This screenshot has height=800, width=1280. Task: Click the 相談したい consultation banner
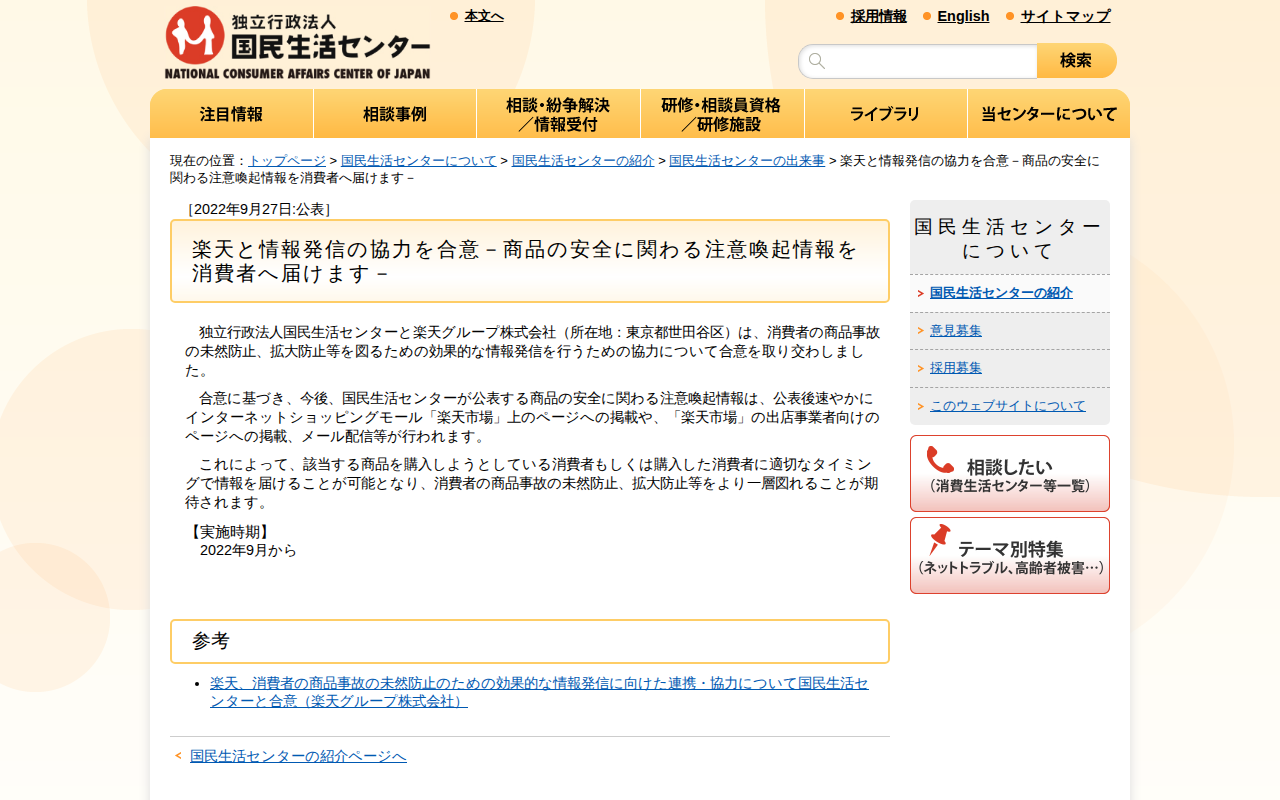[x=1010, y=473]
